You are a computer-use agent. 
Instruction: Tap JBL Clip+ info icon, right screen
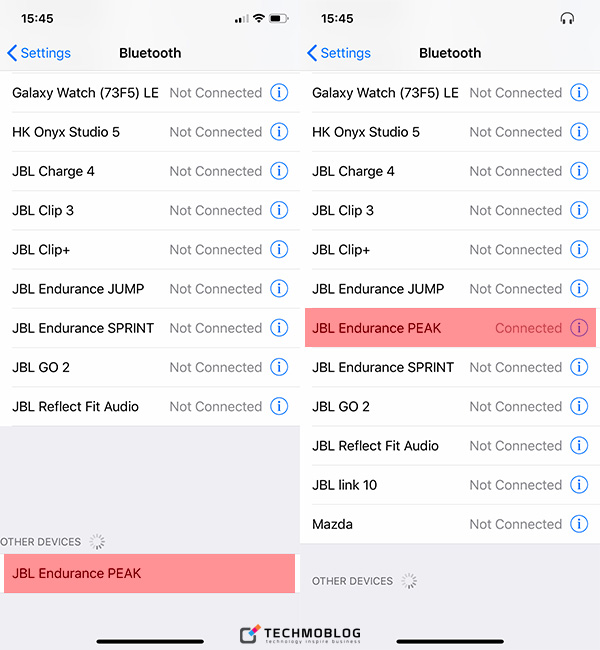579,250
